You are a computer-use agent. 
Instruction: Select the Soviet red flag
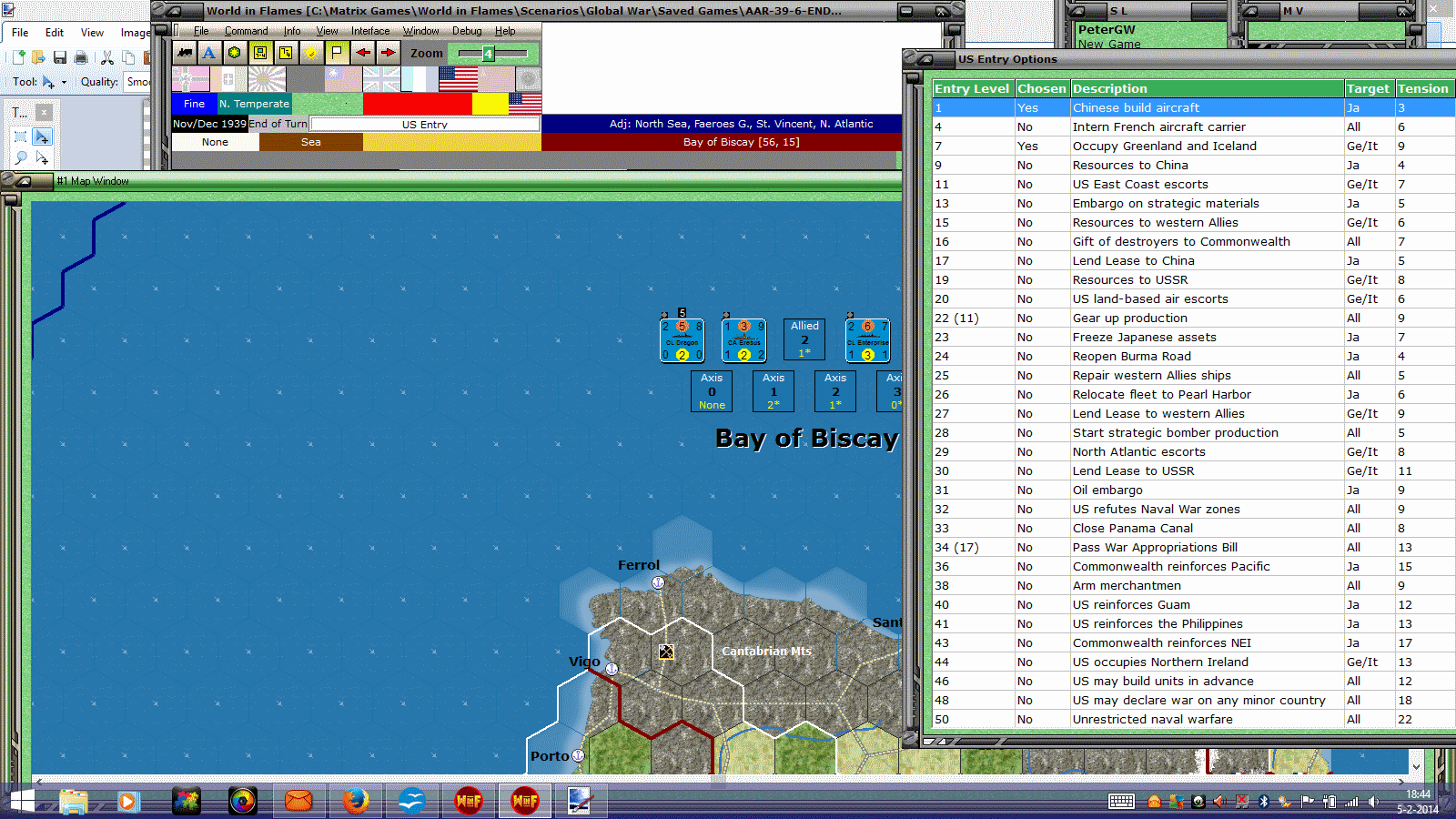coord(496,79)
